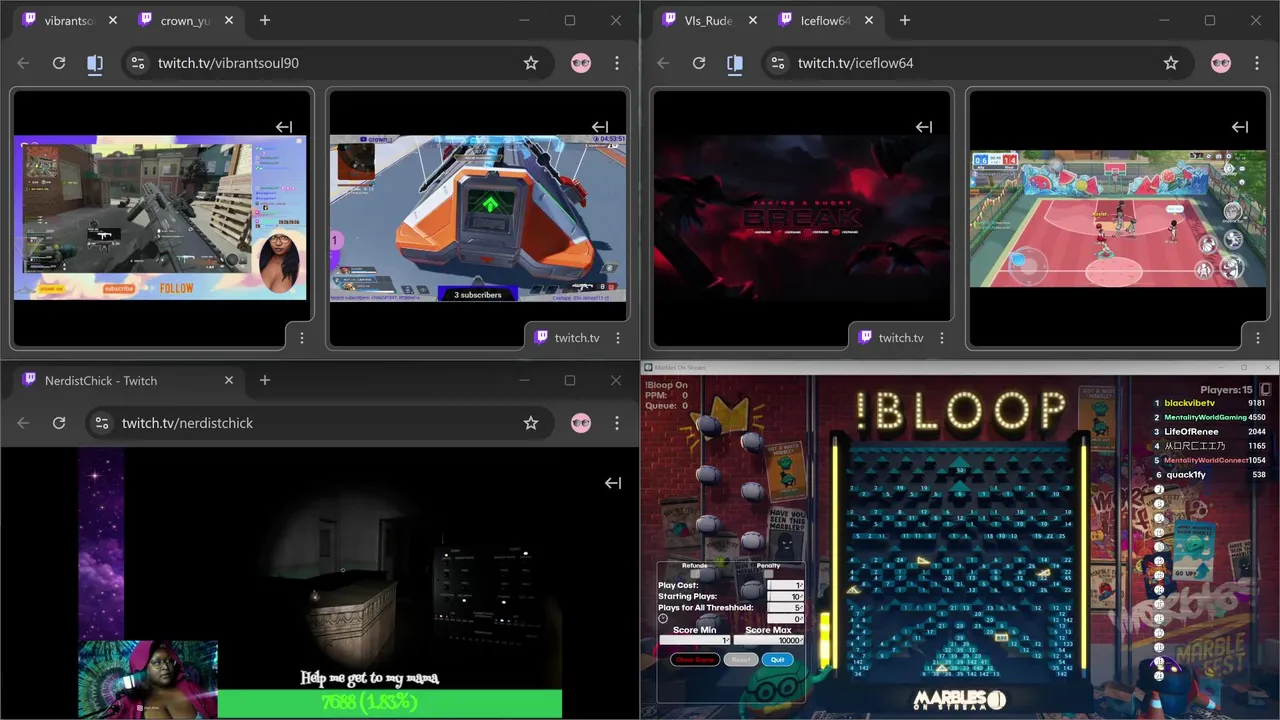Viewport: 1280px width, 720px height.
Task: Open site information for twitch.tv/vibrantsoul90
Action: [138, 63]
